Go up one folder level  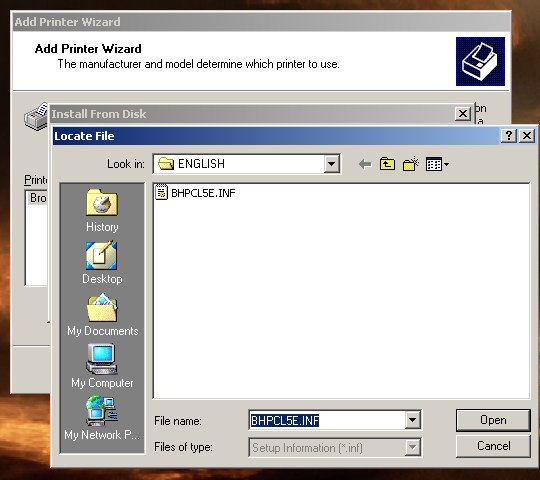(x=387, y=164)
